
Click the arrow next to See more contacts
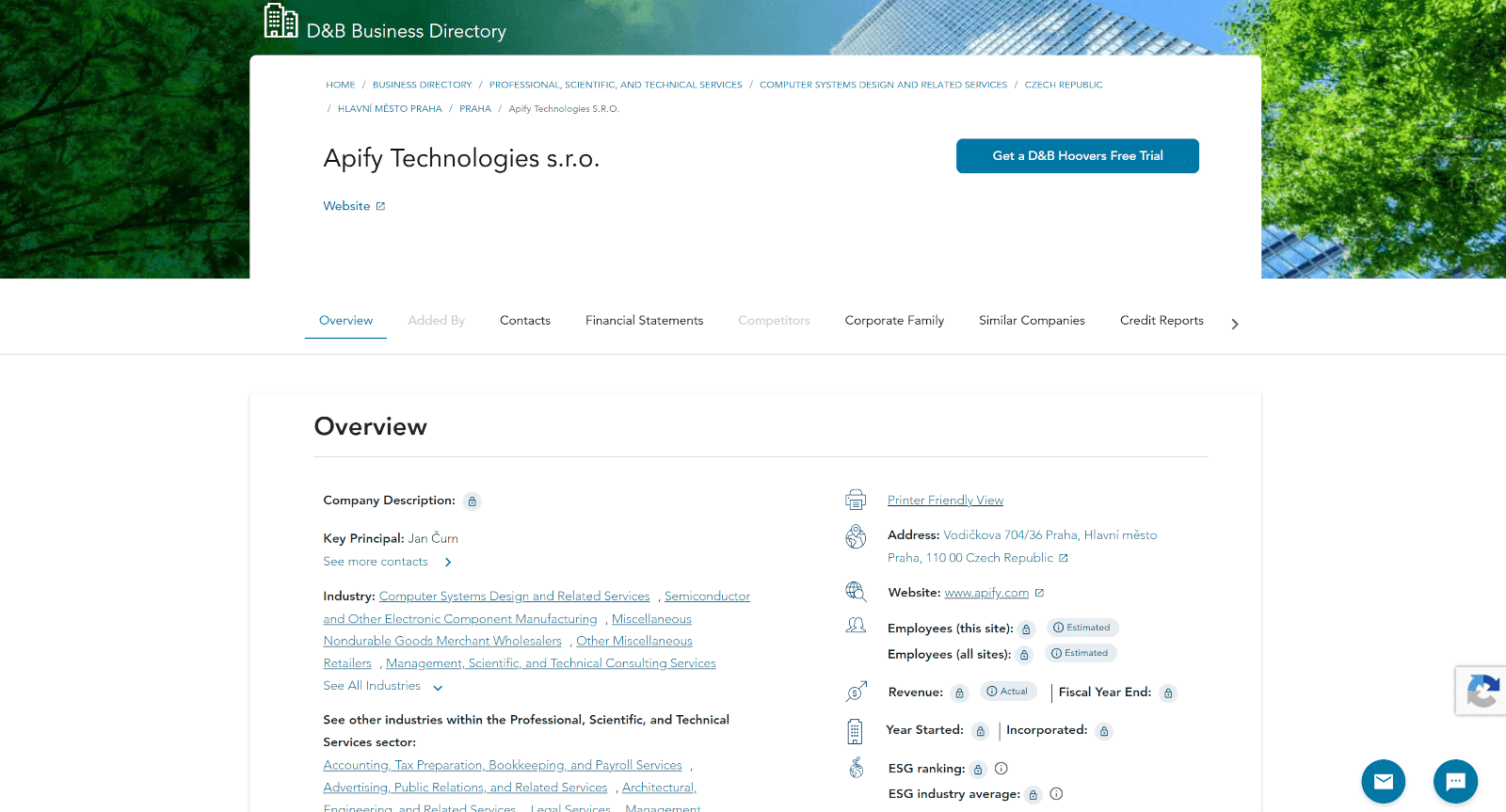point(448,563)
